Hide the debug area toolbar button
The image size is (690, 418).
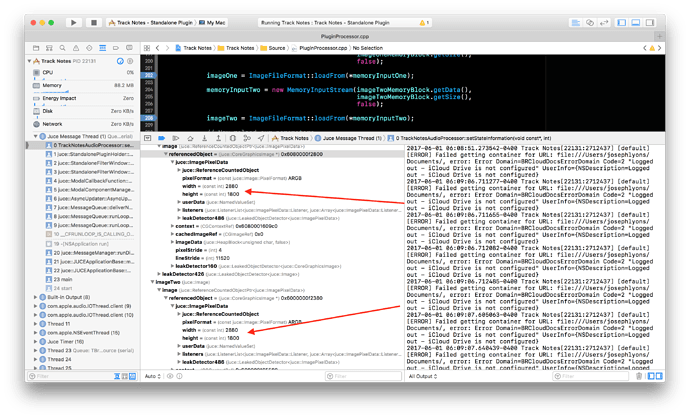[147, 138]
